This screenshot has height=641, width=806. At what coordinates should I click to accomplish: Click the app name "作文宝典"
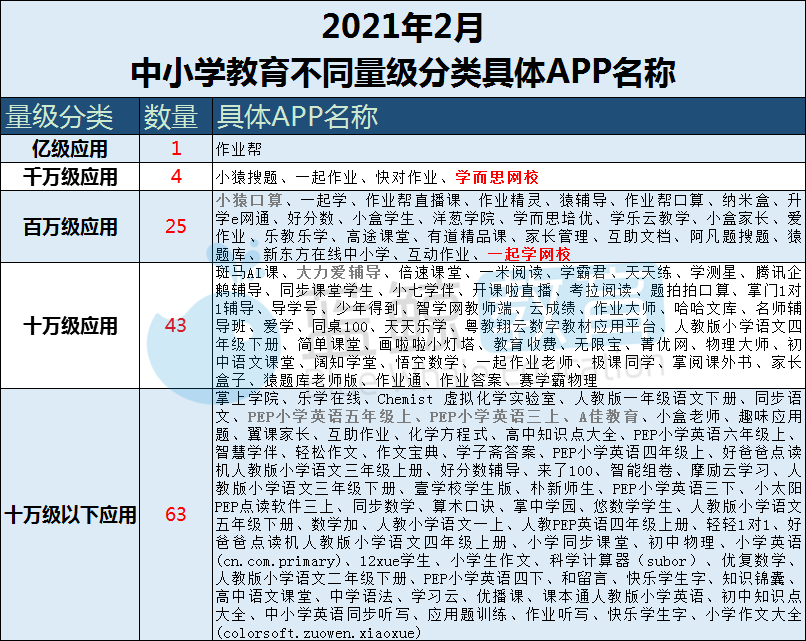(x=408, y=452)
